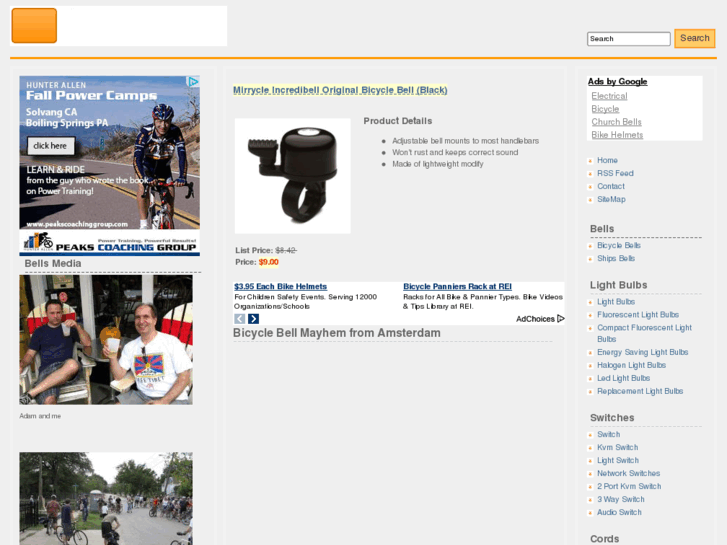Image resolution: width=727 pixels, height=545 pixels.
Task: Click the 'Adam and me' caption
Action: (x=40, y=416)
